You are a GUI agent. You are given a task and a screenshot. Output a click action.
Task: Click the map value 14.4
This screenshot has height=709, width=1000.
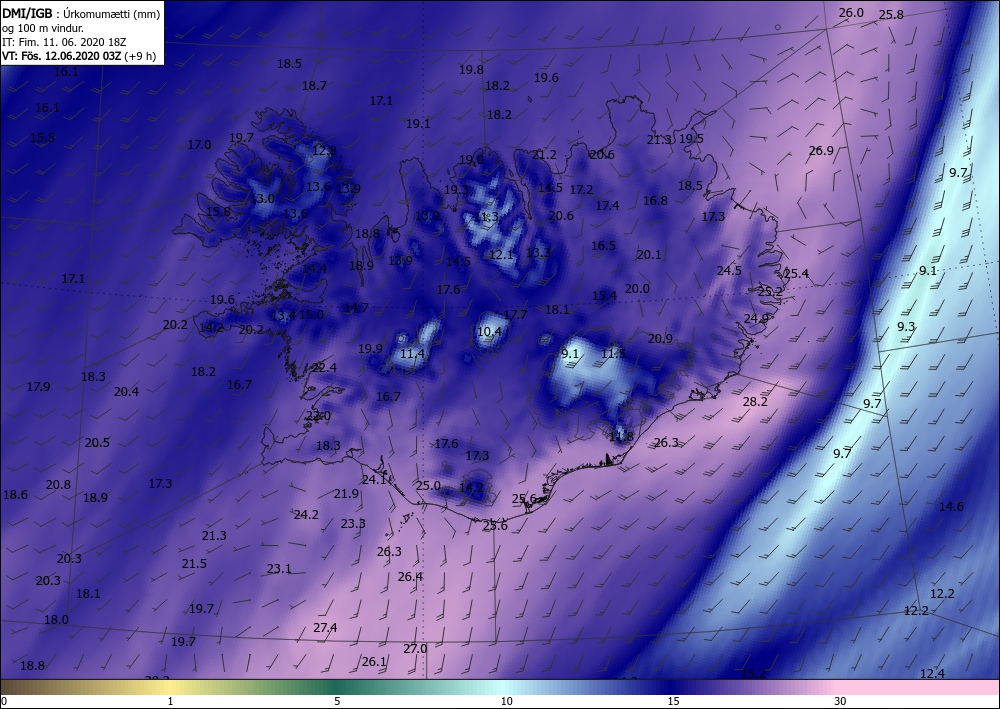pyautogui.click(x=314, y=269)
